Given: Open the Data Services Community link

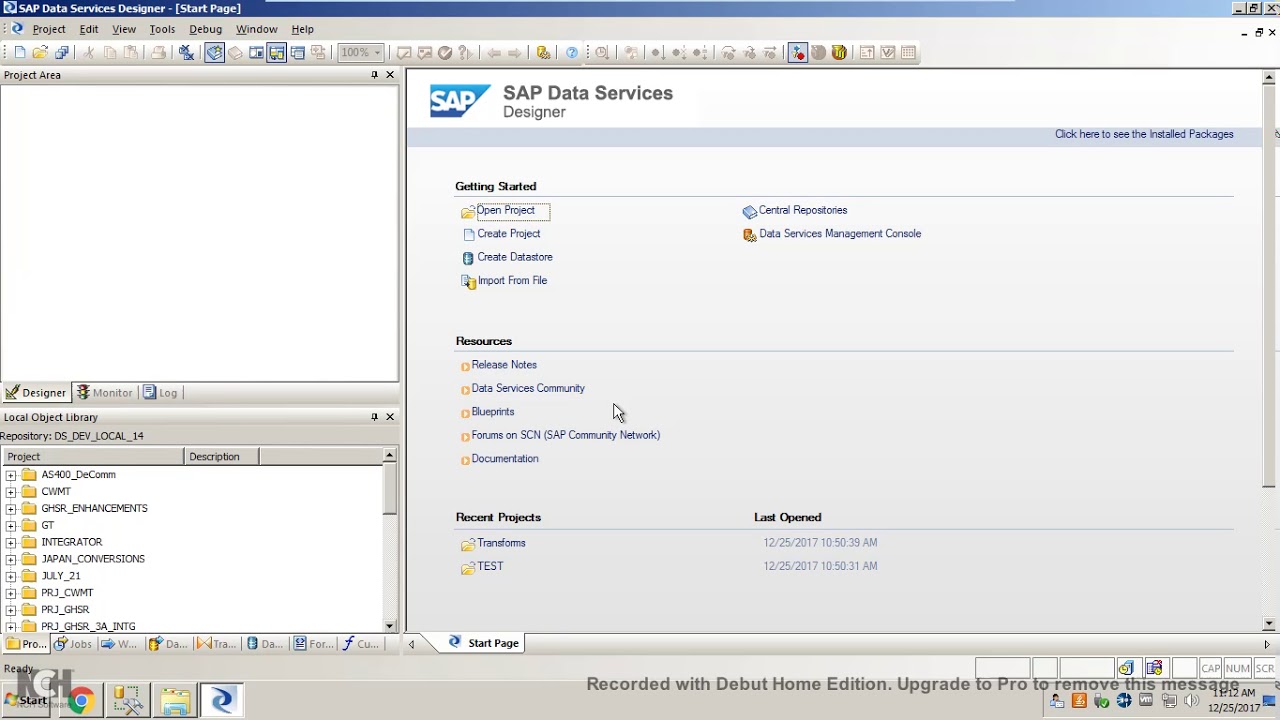Looking at the screenshot, I should tap(527, 388).
